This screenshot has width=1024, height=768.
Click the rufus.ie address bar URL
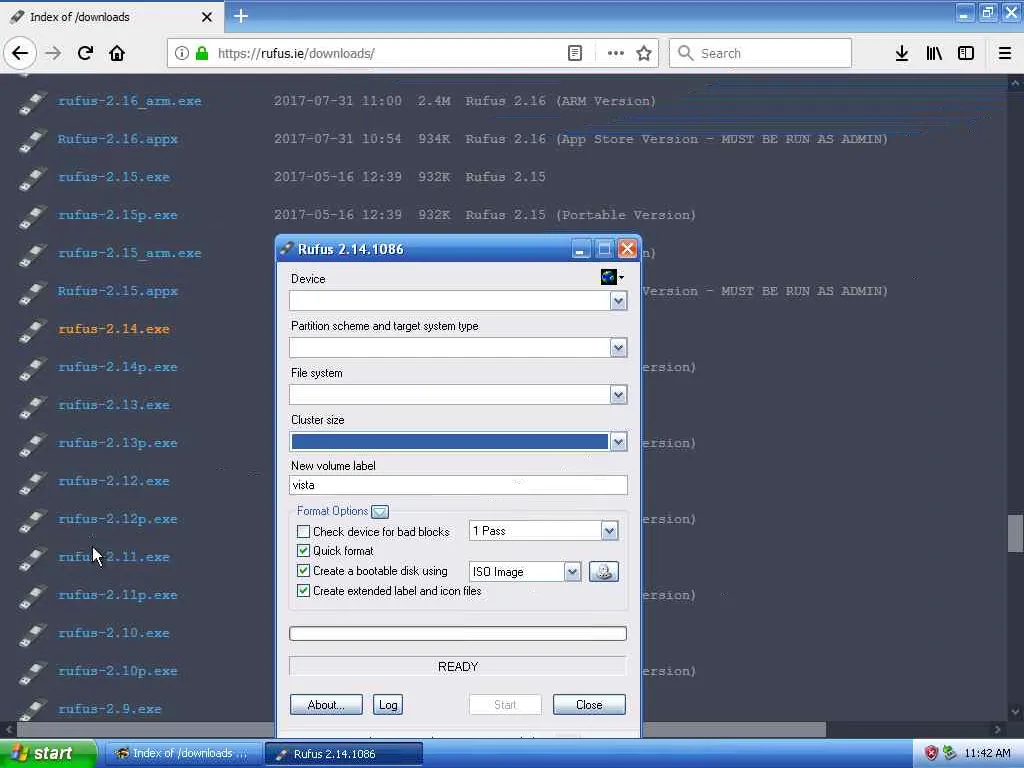click(296, 54)
